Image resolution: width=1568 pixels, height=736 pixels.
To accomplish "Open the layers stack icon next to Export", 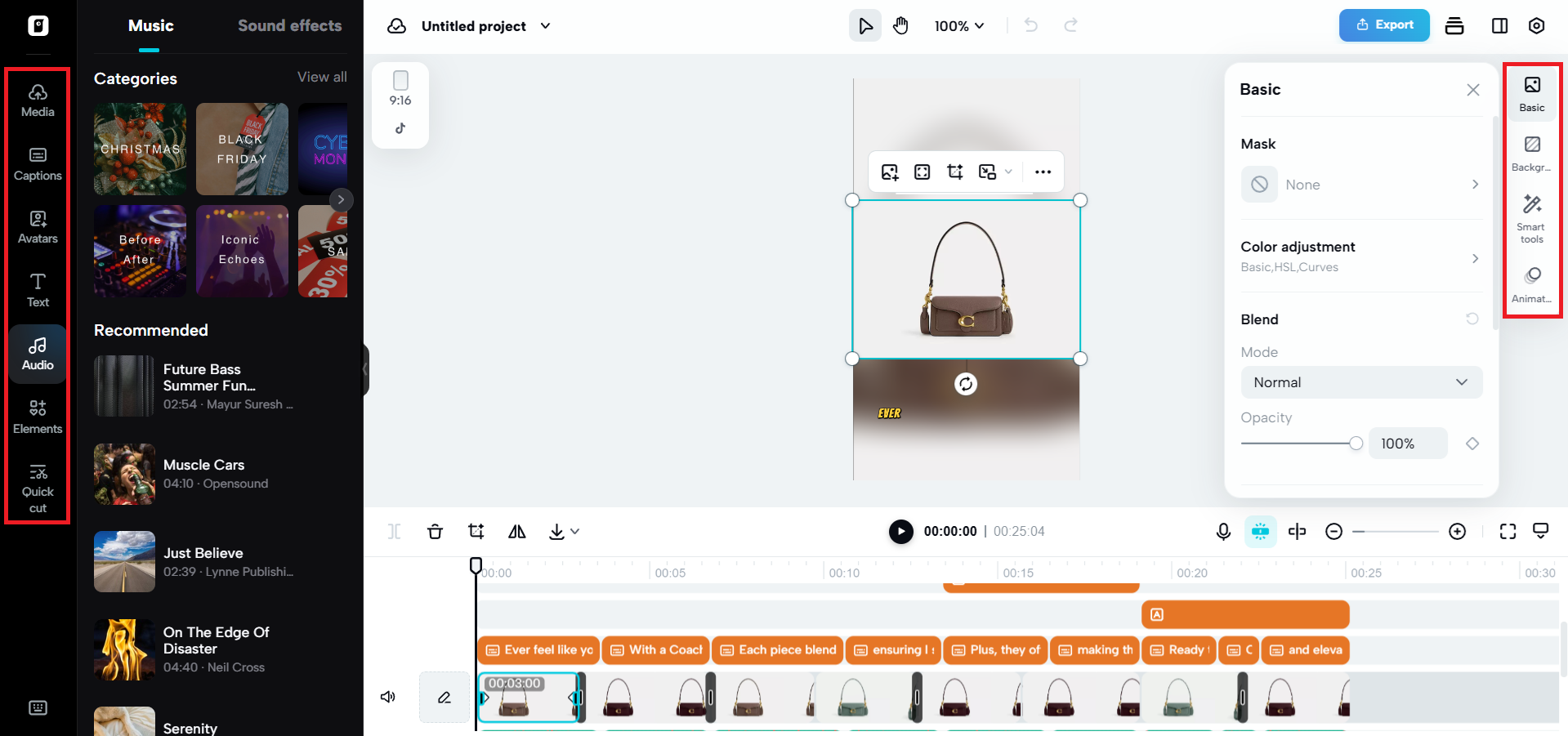I will pos(1454,26).
